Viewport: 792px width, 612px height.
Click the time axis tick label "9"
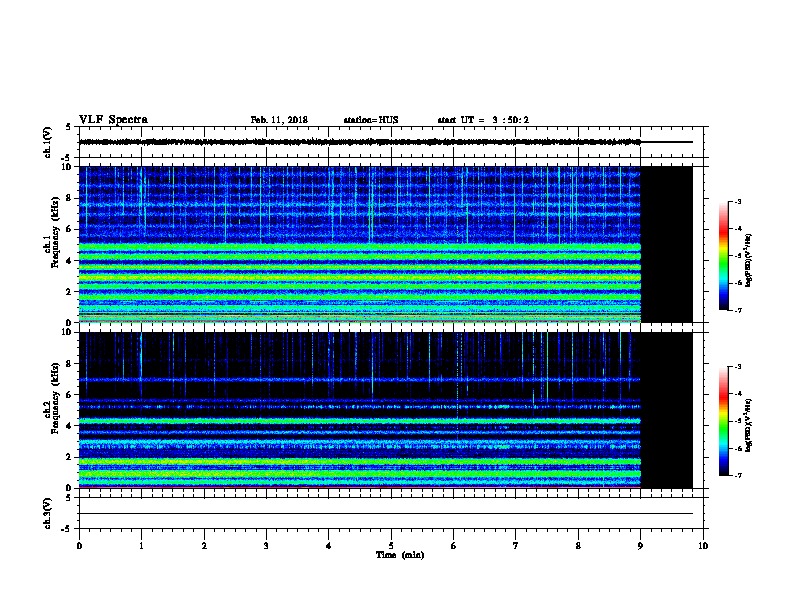click(640, 545)
